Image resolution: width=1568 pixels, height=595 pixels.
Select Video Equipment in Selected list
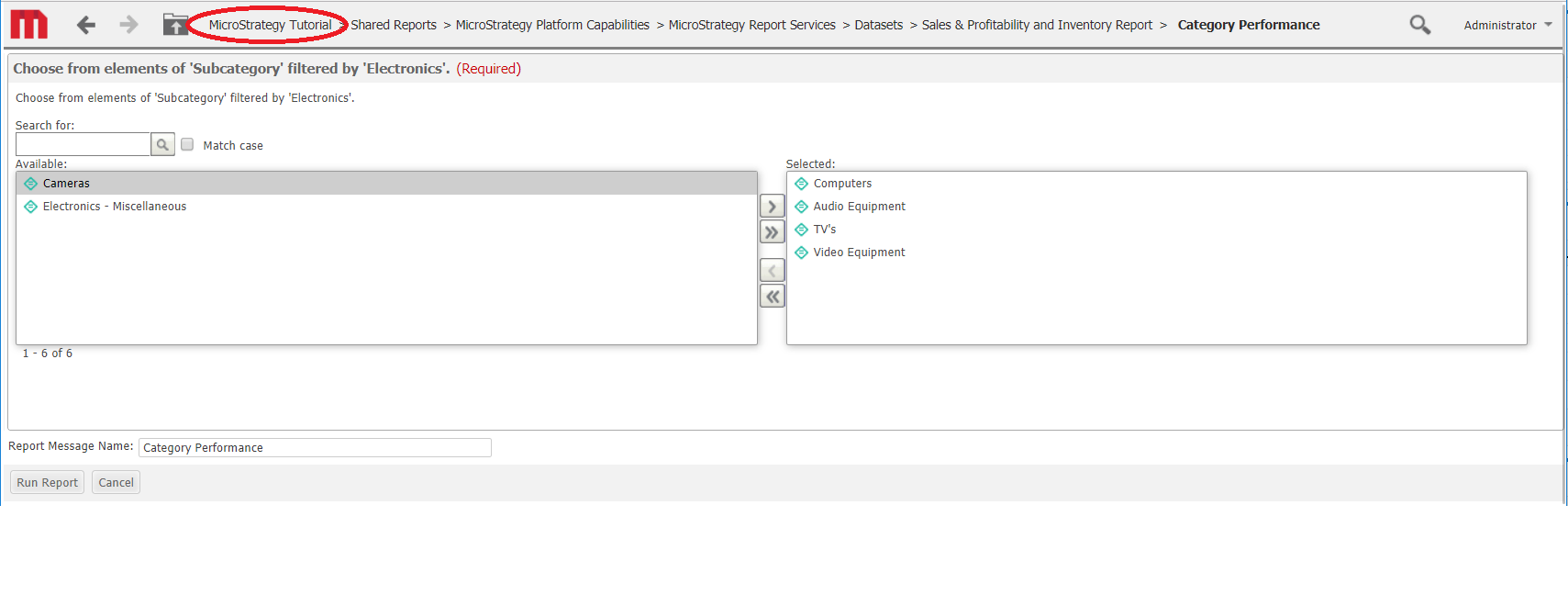click(x=1156, y=253)
